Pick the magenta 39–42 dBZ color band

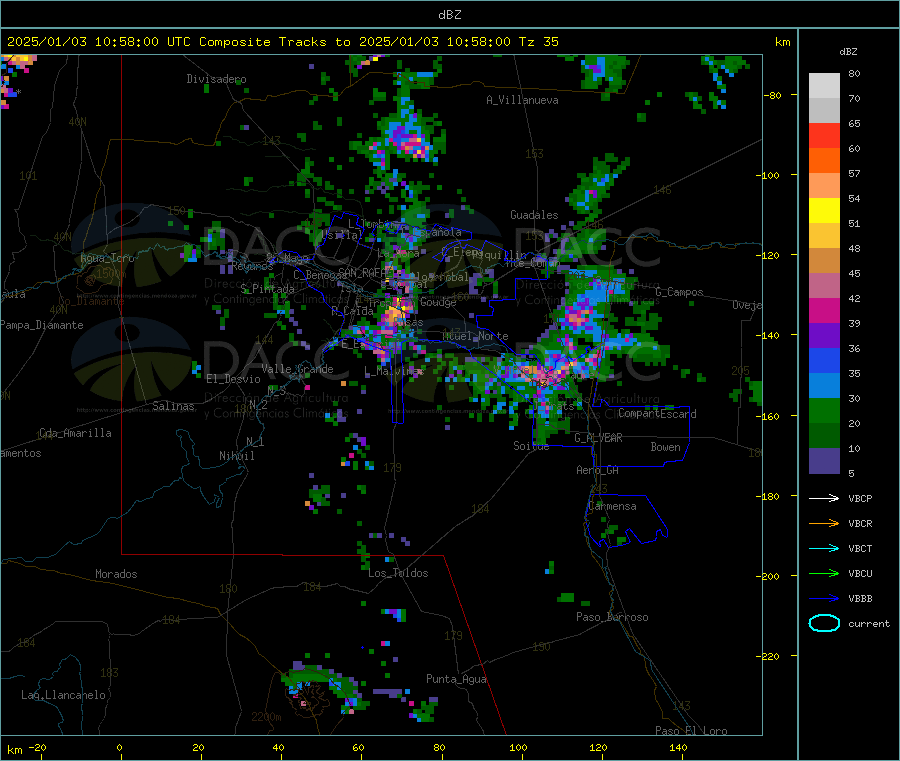824,310
